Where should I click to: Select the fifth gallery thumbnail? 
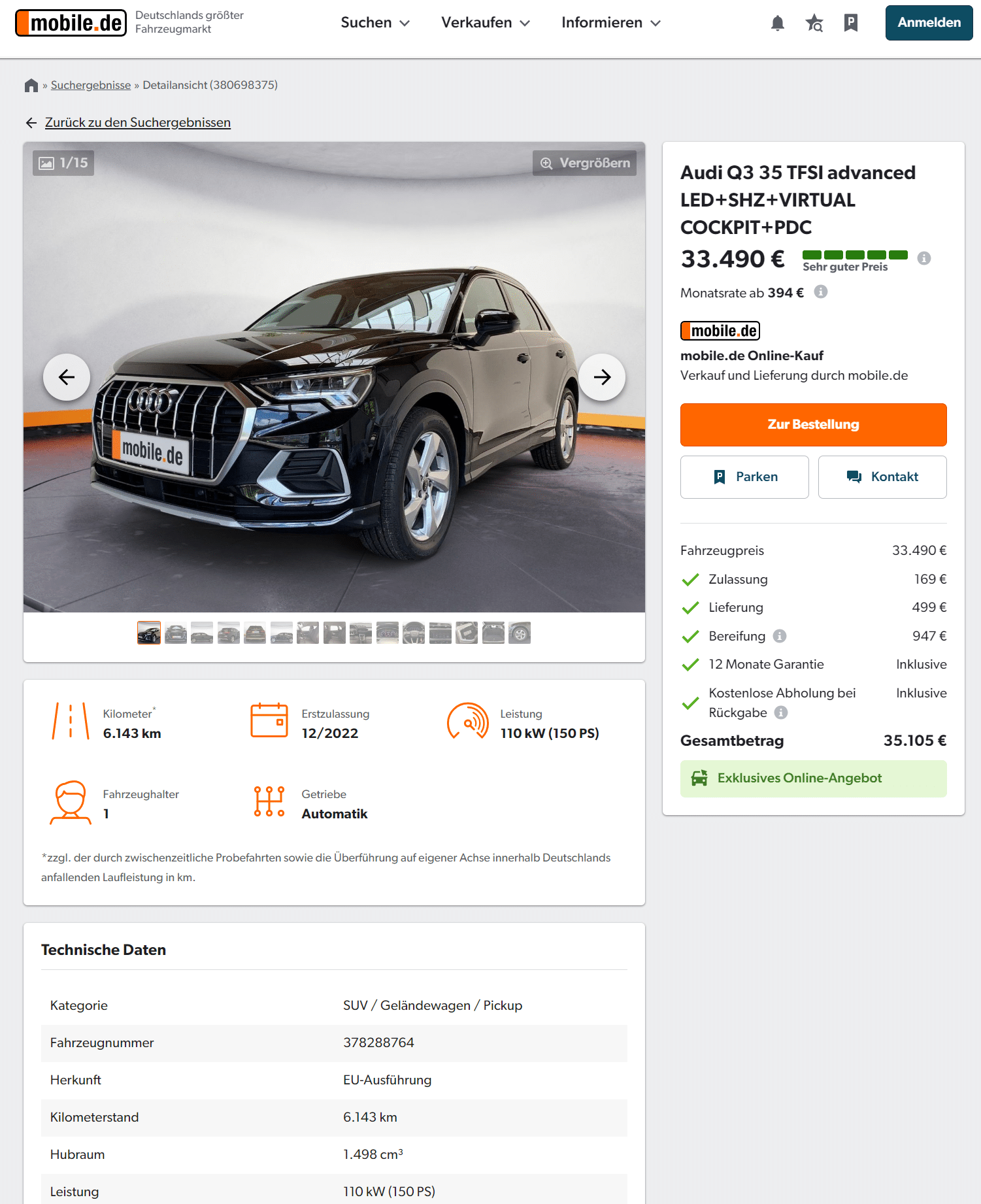click(255, 633)
